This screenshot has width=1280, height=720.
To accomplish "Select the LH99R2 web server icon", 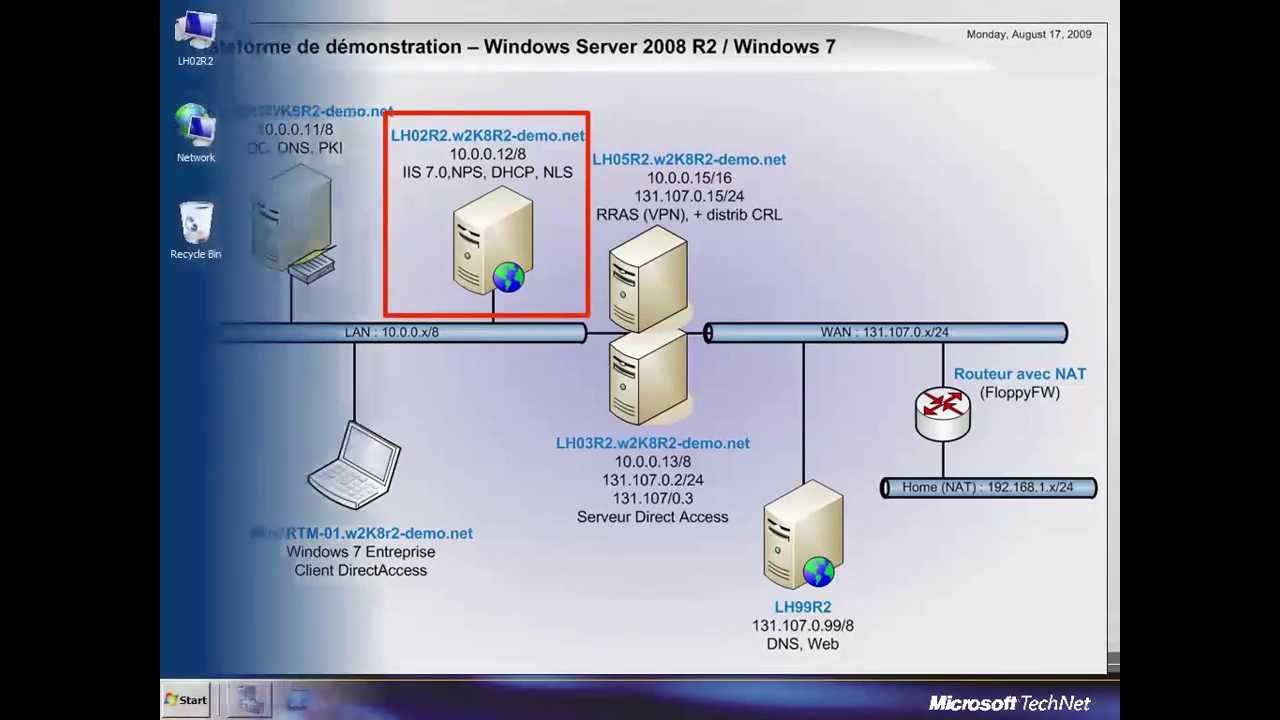I will point(804,534).
